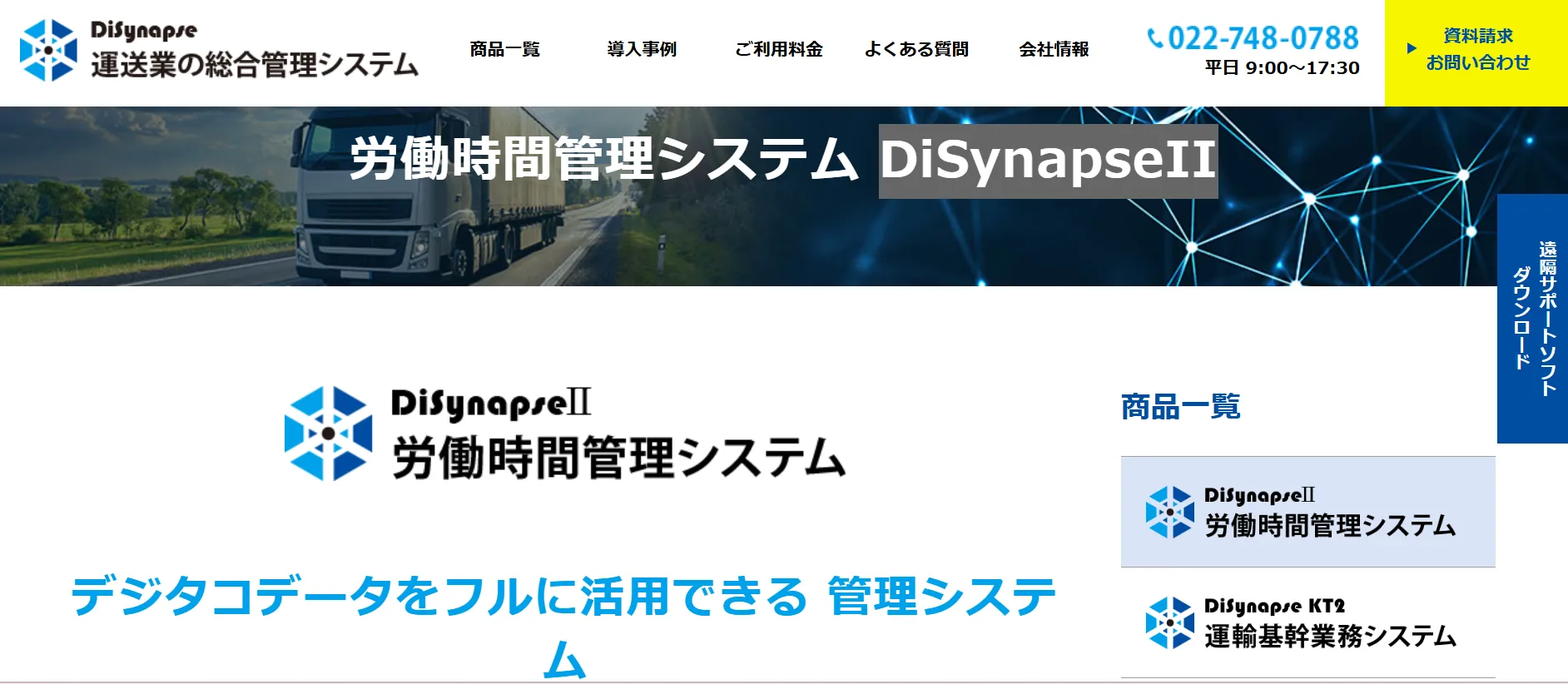1568x684 pixels.
Task: Open the ご利用料金 menu item
Action: click(779, 49)
